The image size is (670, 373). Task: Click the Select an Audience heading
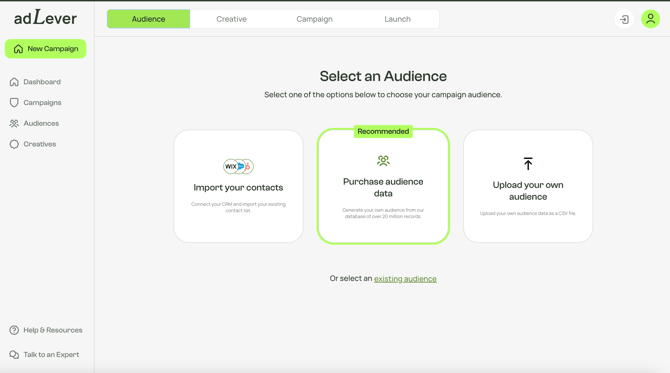tap(383, 76)
